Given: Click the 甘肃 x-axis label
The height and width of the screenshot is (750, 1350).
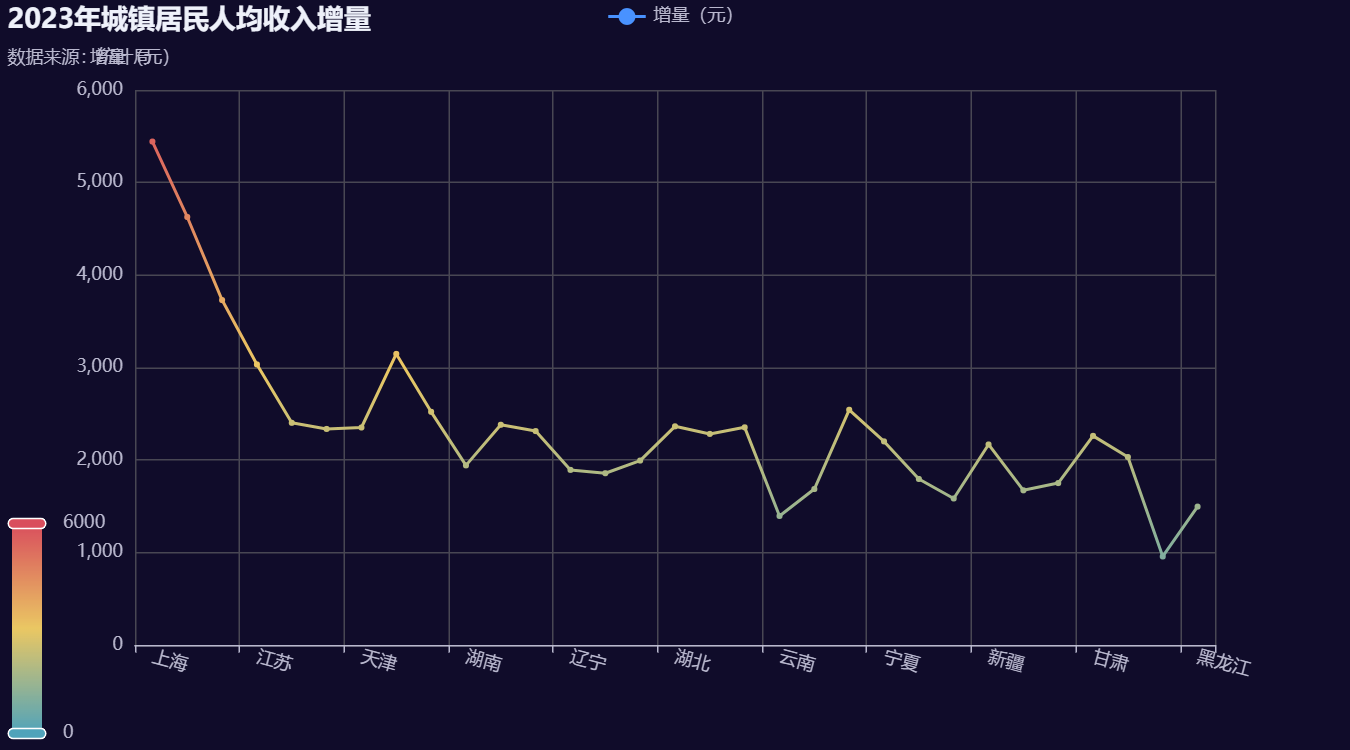Looking at the screenshot, I should (1110, 661).
